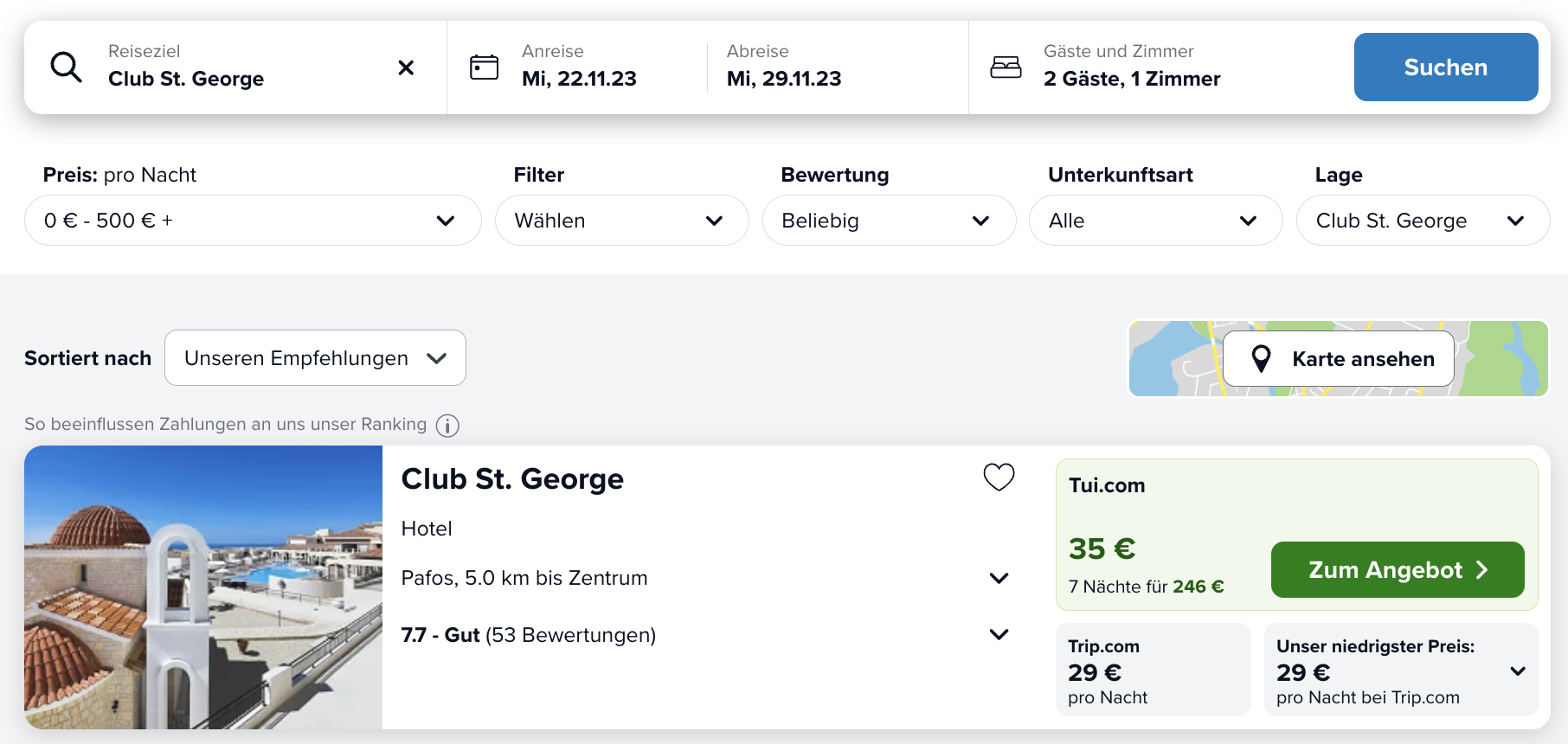Click the calendar icon for Anreise
This screenshot has width=1568, height=744.
[x=484, y=67]
